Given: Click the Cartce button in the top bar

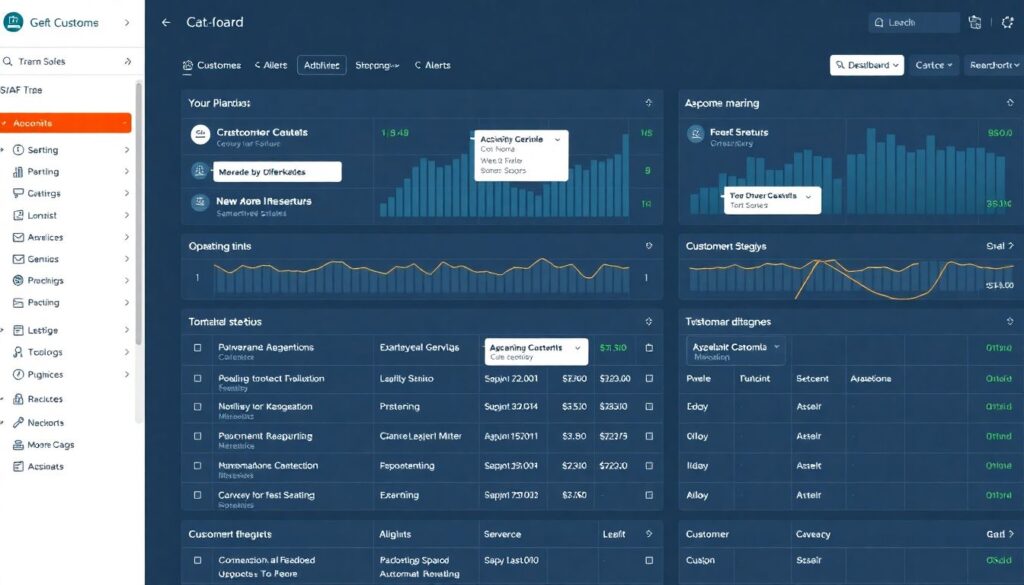Looking at the screenshot, I should coord(932,64).
